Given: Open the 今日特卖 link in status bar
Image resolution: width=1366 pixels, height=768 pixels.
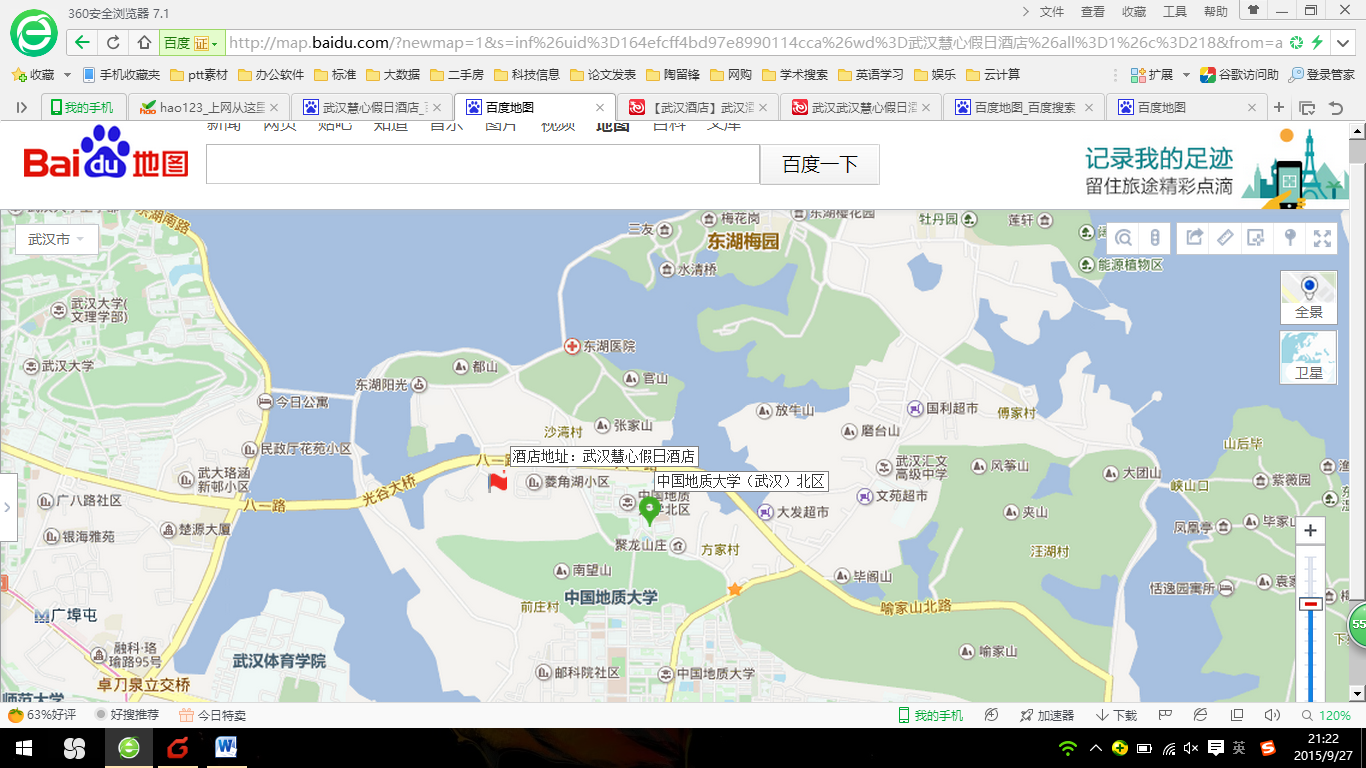Looking at the screenshot, I should 212,715.
